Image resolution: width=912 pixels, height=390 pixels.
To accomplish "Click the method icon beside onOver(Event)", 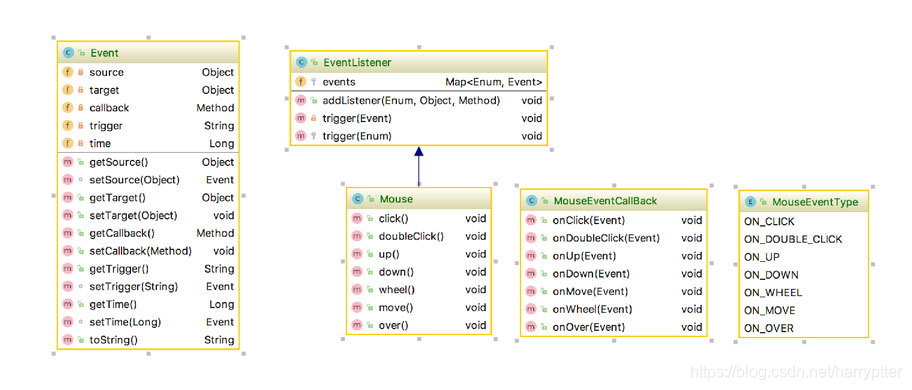I will [531, 327].
